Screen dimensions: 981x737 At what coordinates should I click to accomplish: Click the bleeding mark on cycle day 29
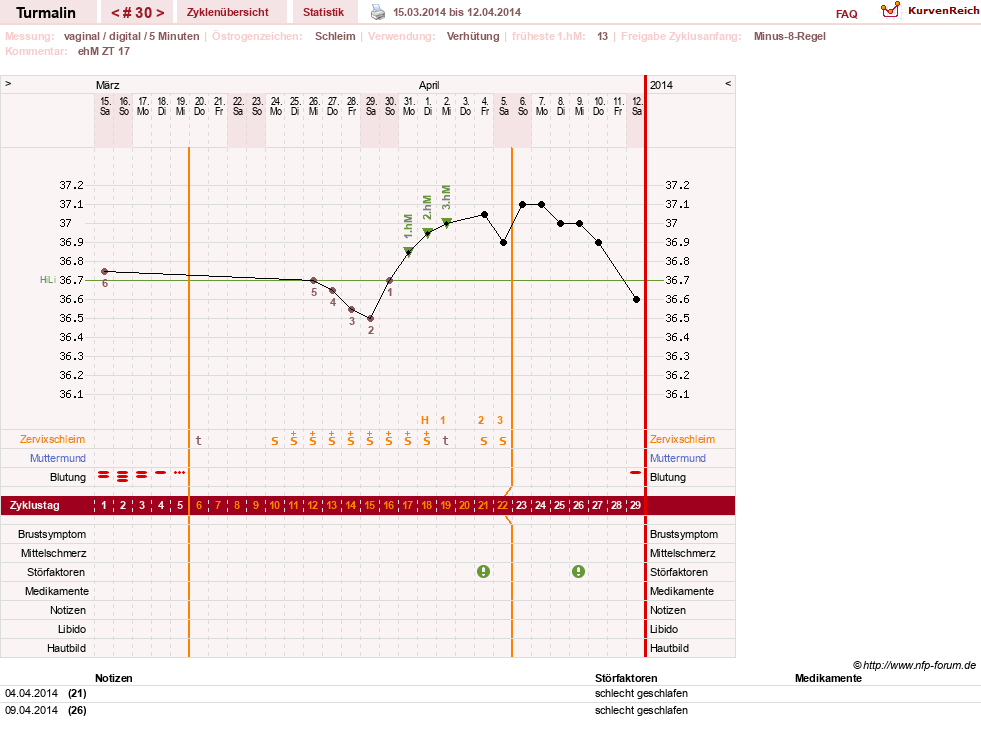tap(636, 472)
